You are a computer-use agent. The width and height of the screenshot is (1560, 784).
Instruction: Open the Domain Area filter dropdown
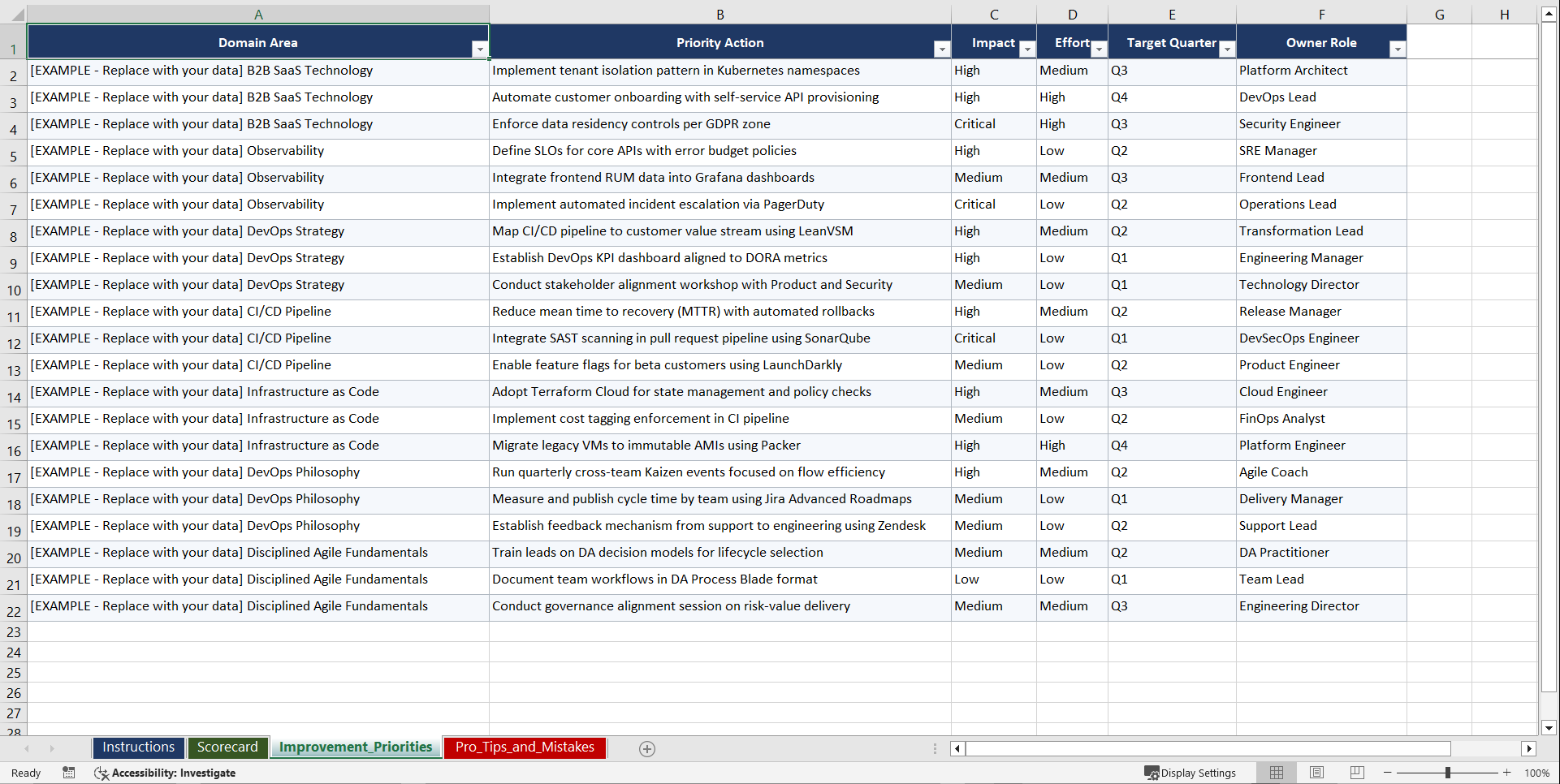[480, 49]
